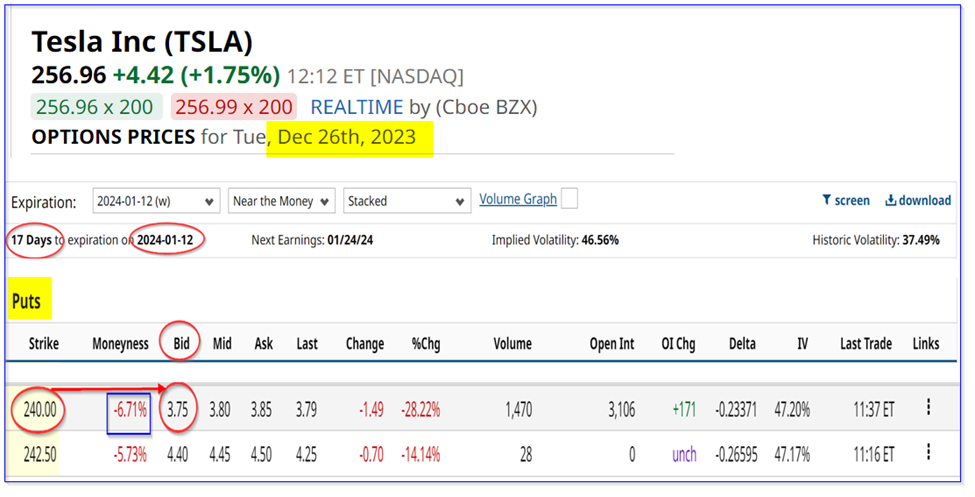This screenshot has width=975, height=497.
Task: Open the Near the Money dropdown
Action: pos(282,201)
